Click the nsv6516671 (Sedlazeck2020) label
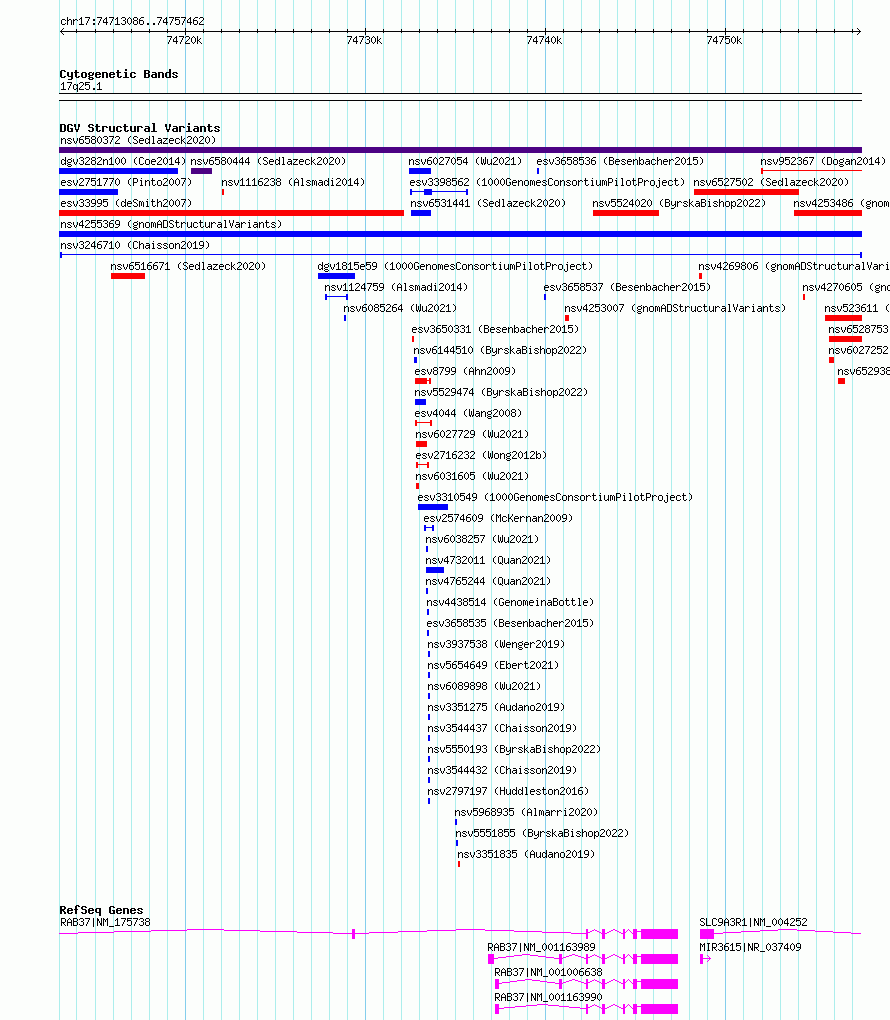 pos(188,266)
